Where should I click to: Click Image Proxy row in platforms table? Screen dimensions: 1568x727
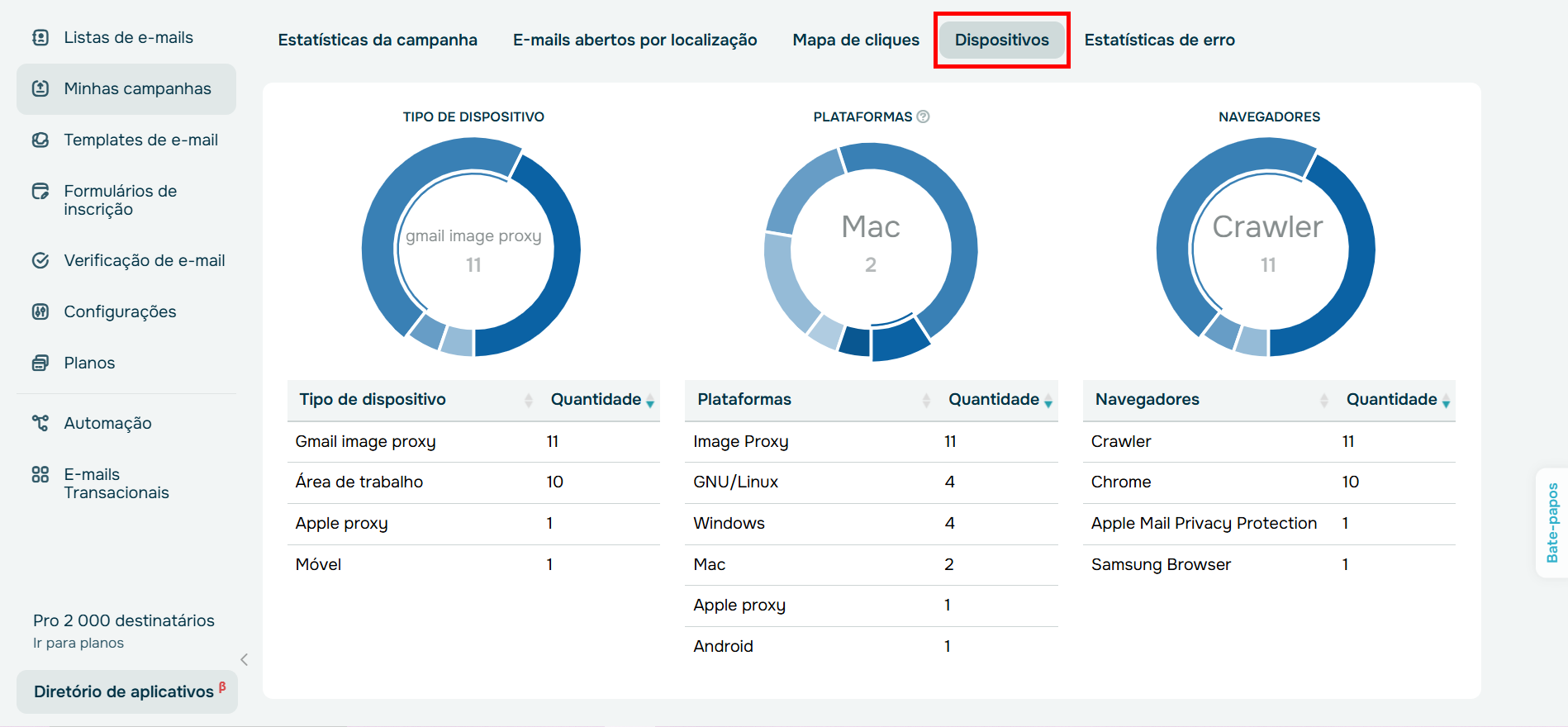(872, 442)
